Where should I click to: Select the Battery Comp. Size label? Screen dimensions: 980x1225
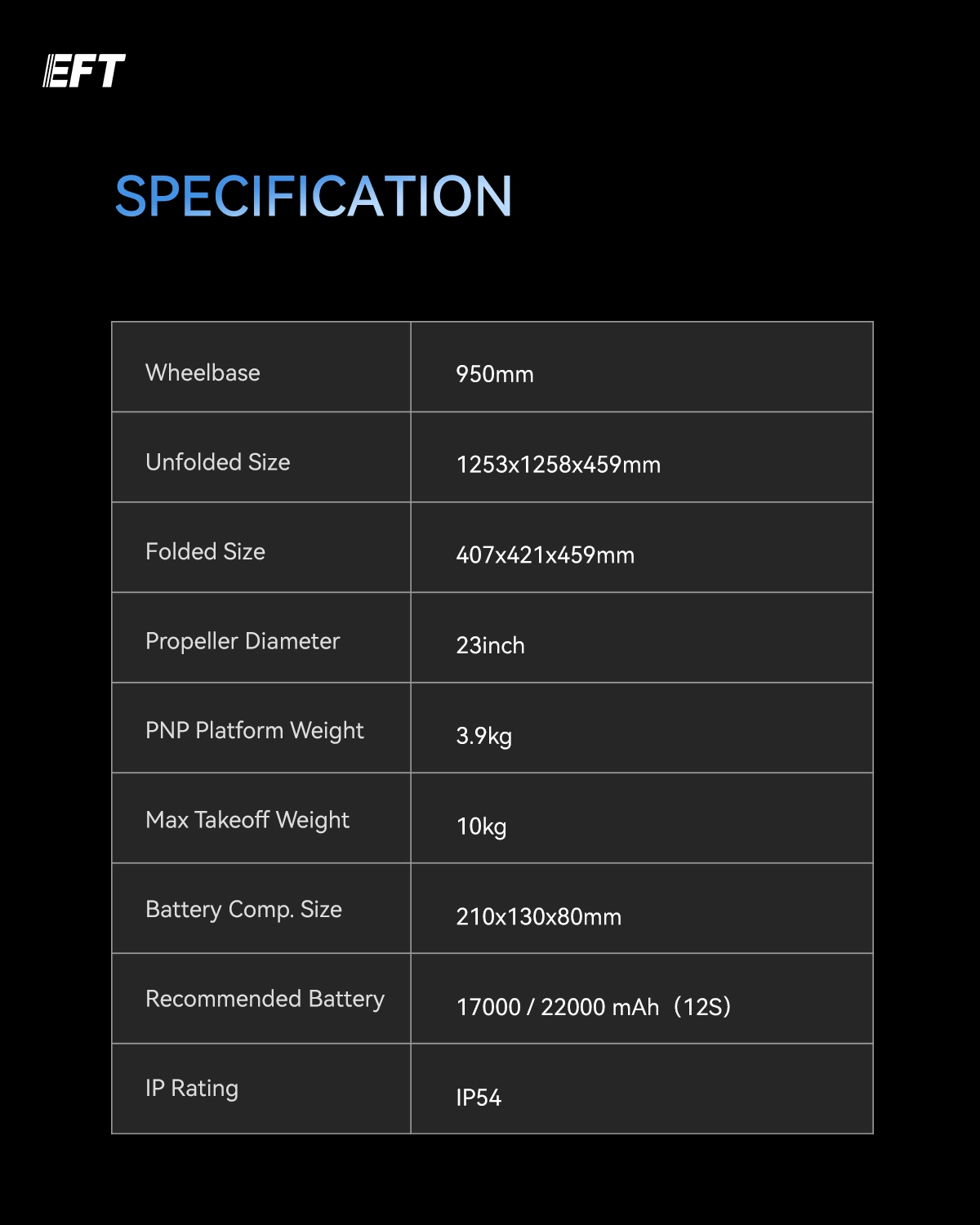click(x=243, y=910)
